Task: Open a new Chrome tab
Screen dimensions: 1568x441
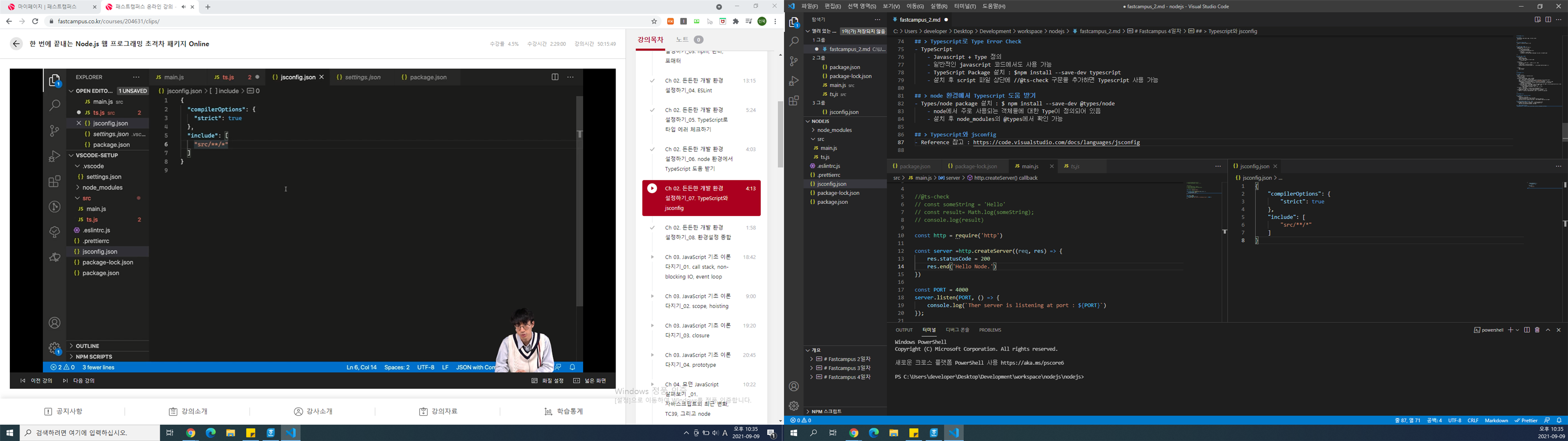Action: 208,7
